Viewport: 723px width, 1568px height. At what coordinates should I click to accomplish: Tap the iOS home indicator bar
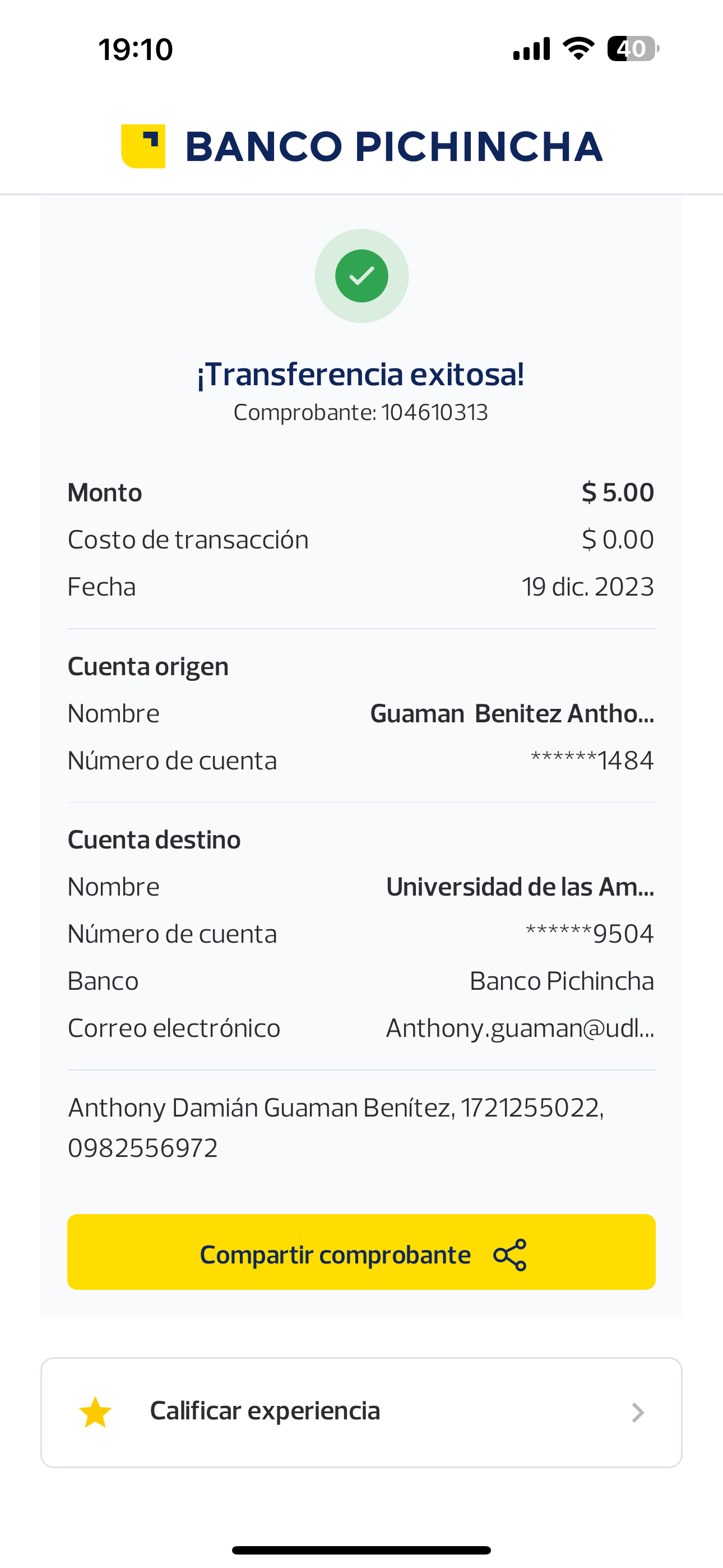pyautogui.click(x=361, y=1549)
